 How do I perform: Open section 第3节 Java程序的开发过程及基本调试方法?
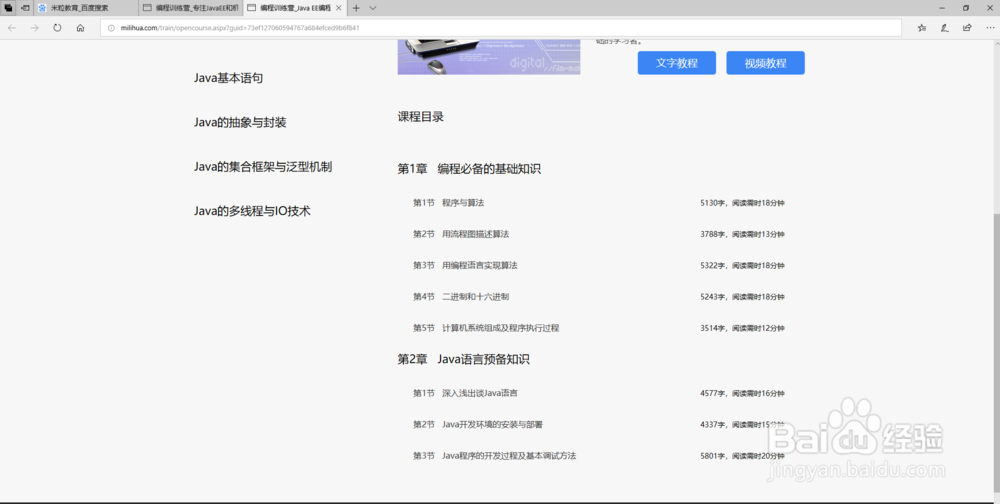494,456
